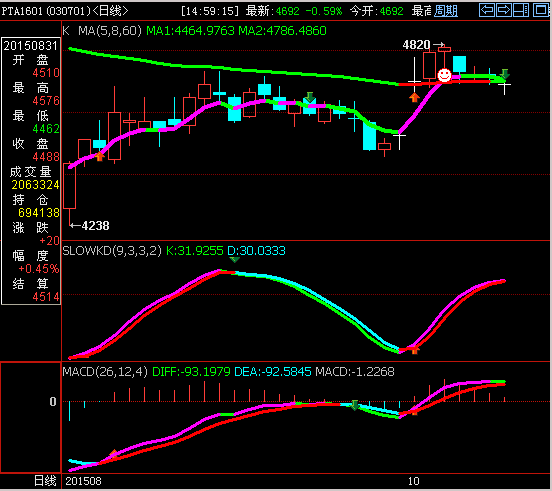Click the PTA1601 contract title
The height and width of the screenshot is (491, 552).
[22, 11]
